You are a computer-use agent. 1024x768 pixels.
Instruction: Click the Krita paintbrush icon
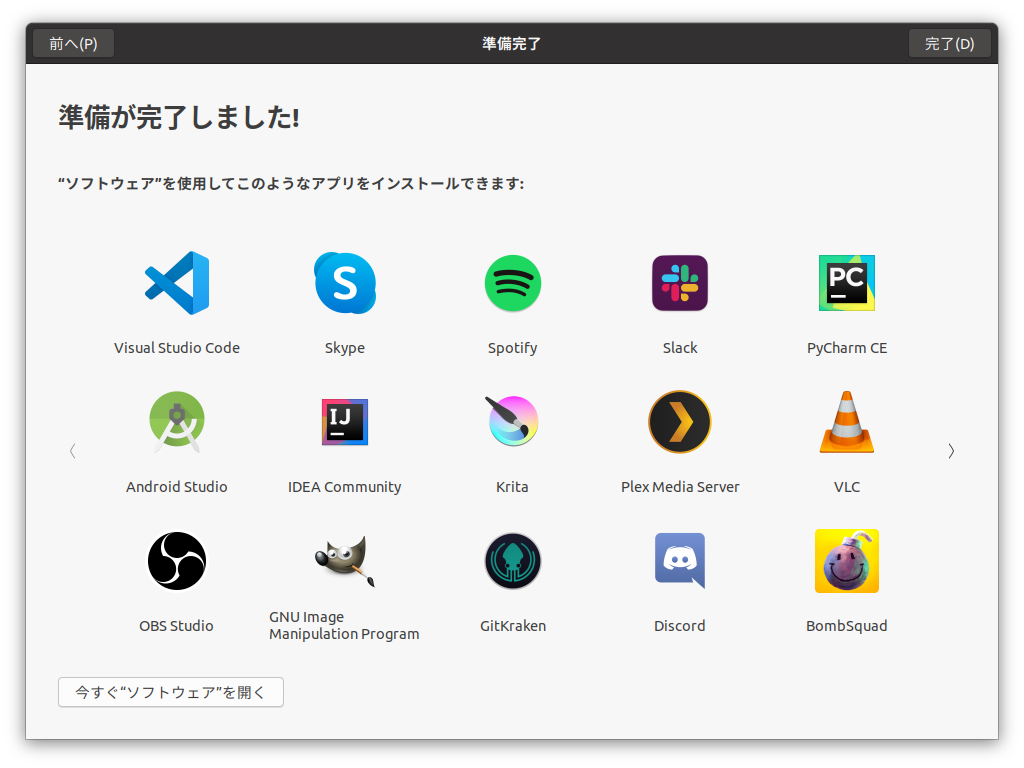[513, 421]
